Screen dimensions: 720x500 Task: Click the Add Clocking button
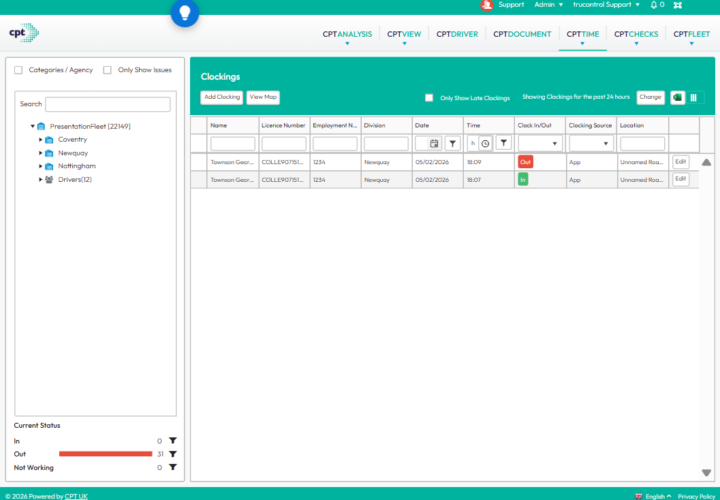pos(222,97)
